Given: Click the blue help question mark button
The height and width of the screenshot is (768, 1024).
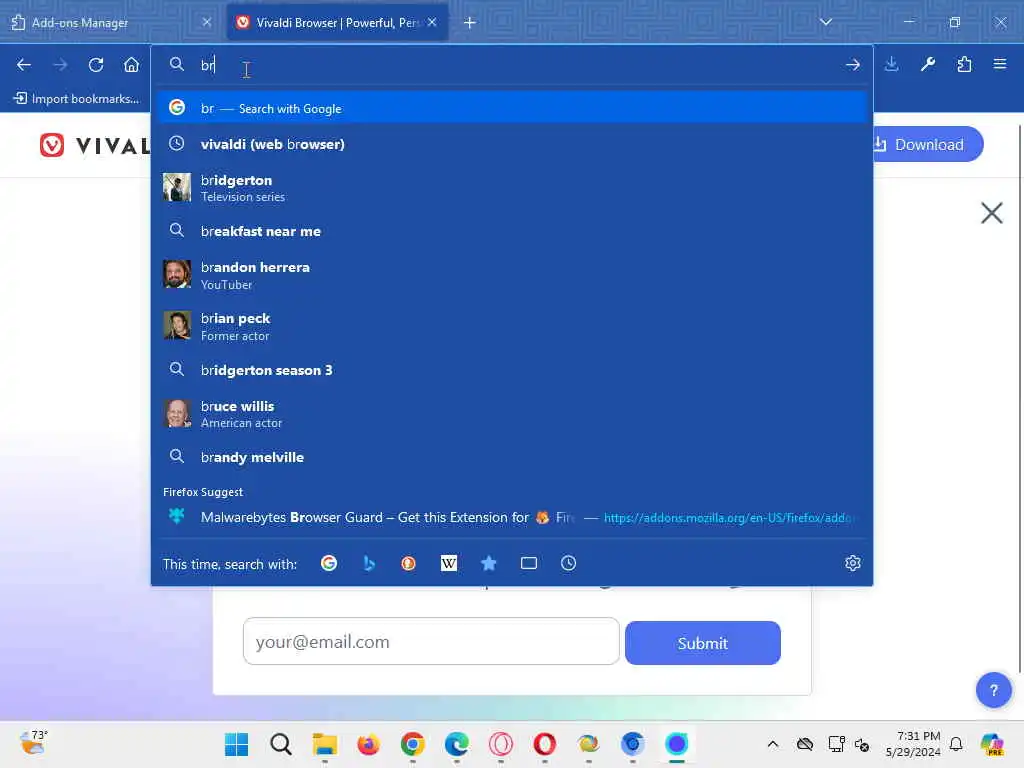Looking at the screenshot, I should (993, 690).
